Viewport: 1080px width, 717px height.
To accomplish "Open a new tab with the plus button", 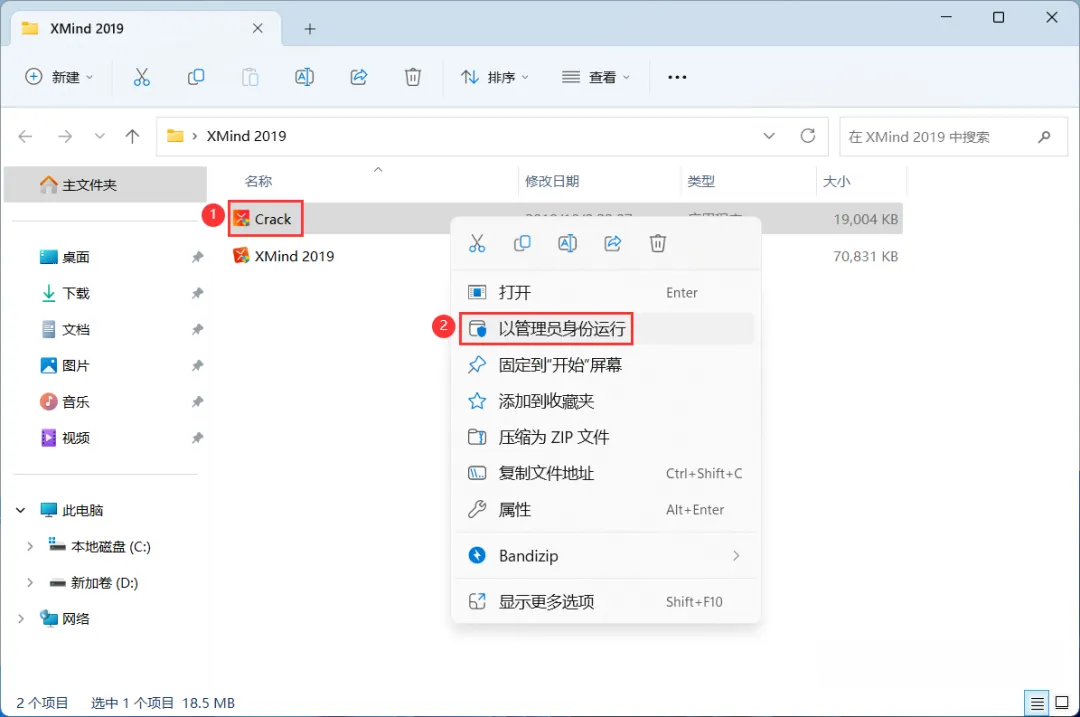I will point(310,29).
